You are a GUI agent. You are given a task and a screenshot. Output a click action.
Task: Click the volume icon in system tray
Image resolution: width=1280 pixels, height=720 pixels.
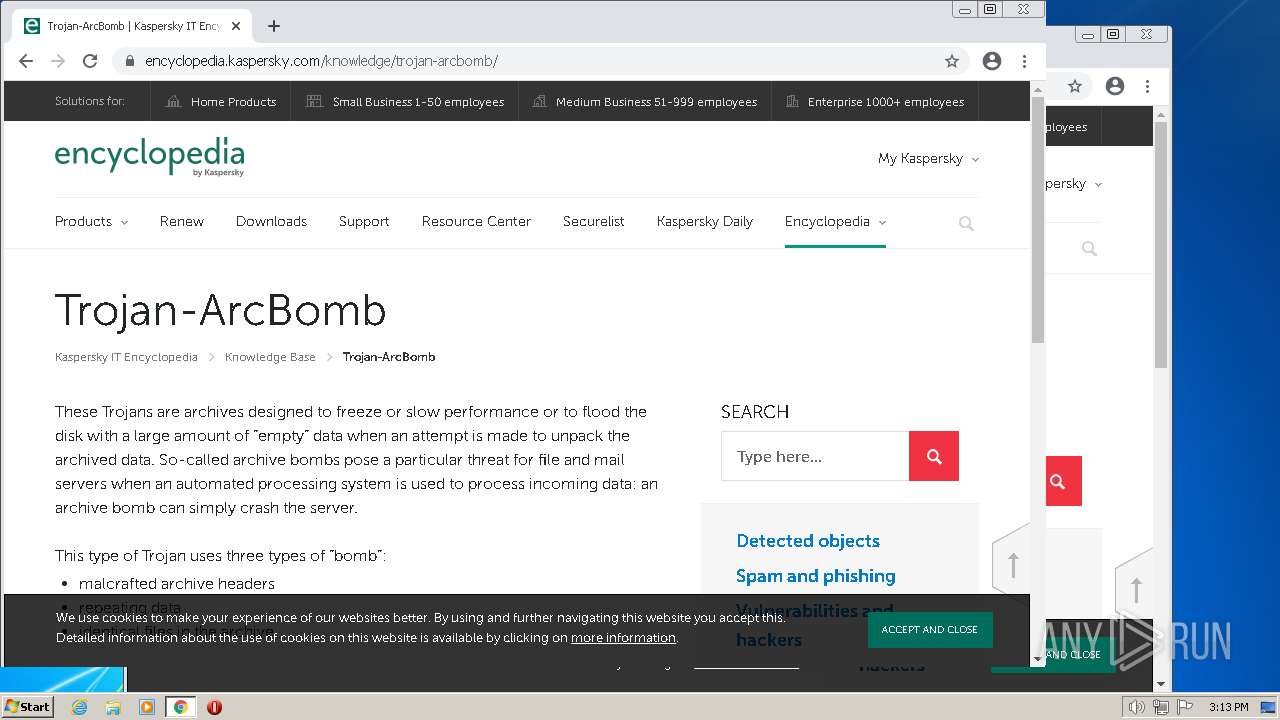tap(1136, 707)
